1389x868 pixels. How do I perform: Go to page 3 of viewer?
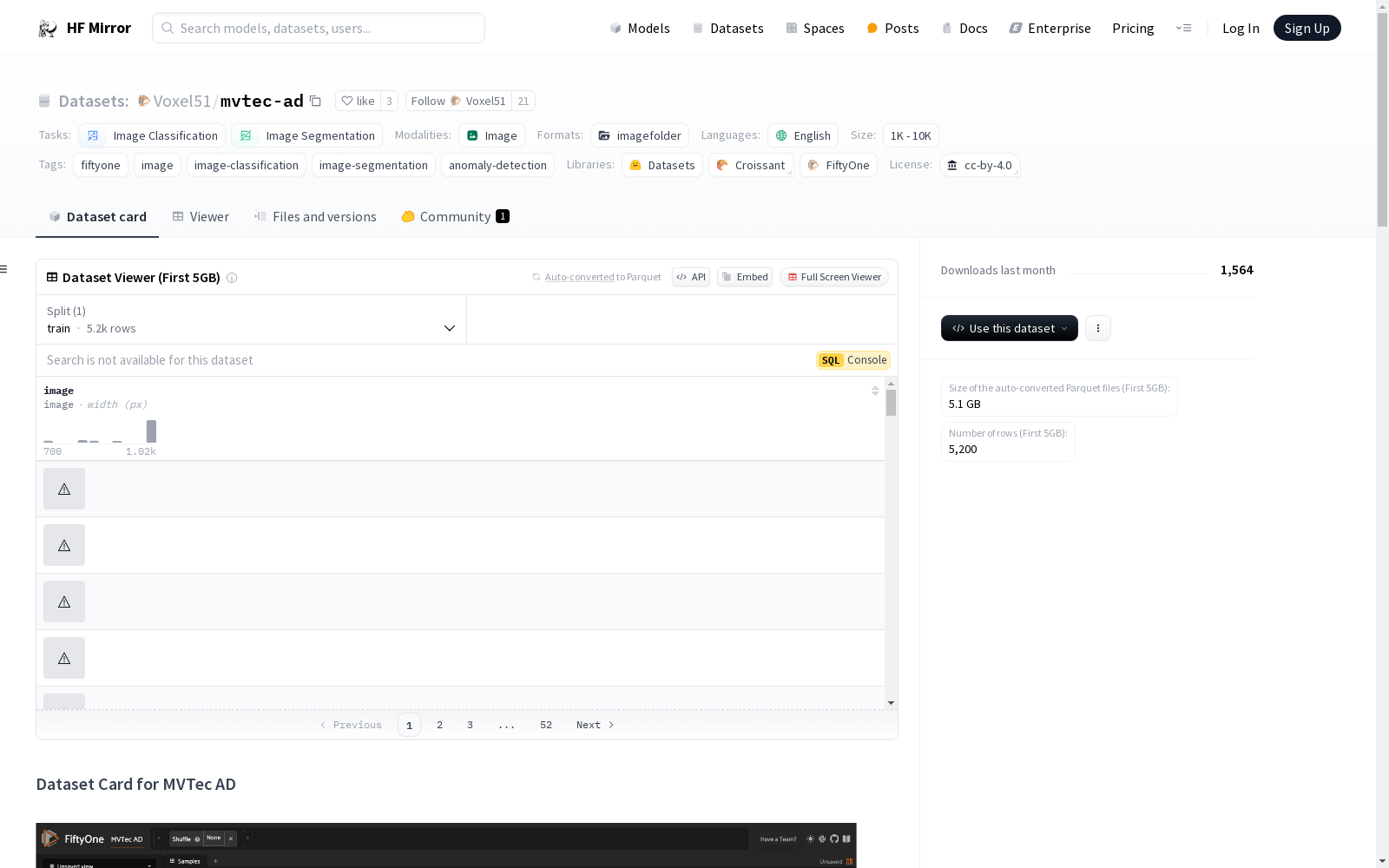(471, 725)
